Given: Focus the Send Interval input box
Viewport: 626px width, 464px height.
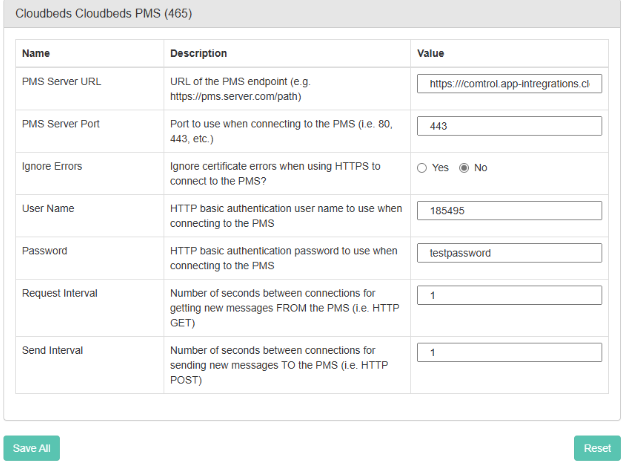Looking at the screenshot, I should click(x=509, y=352).
